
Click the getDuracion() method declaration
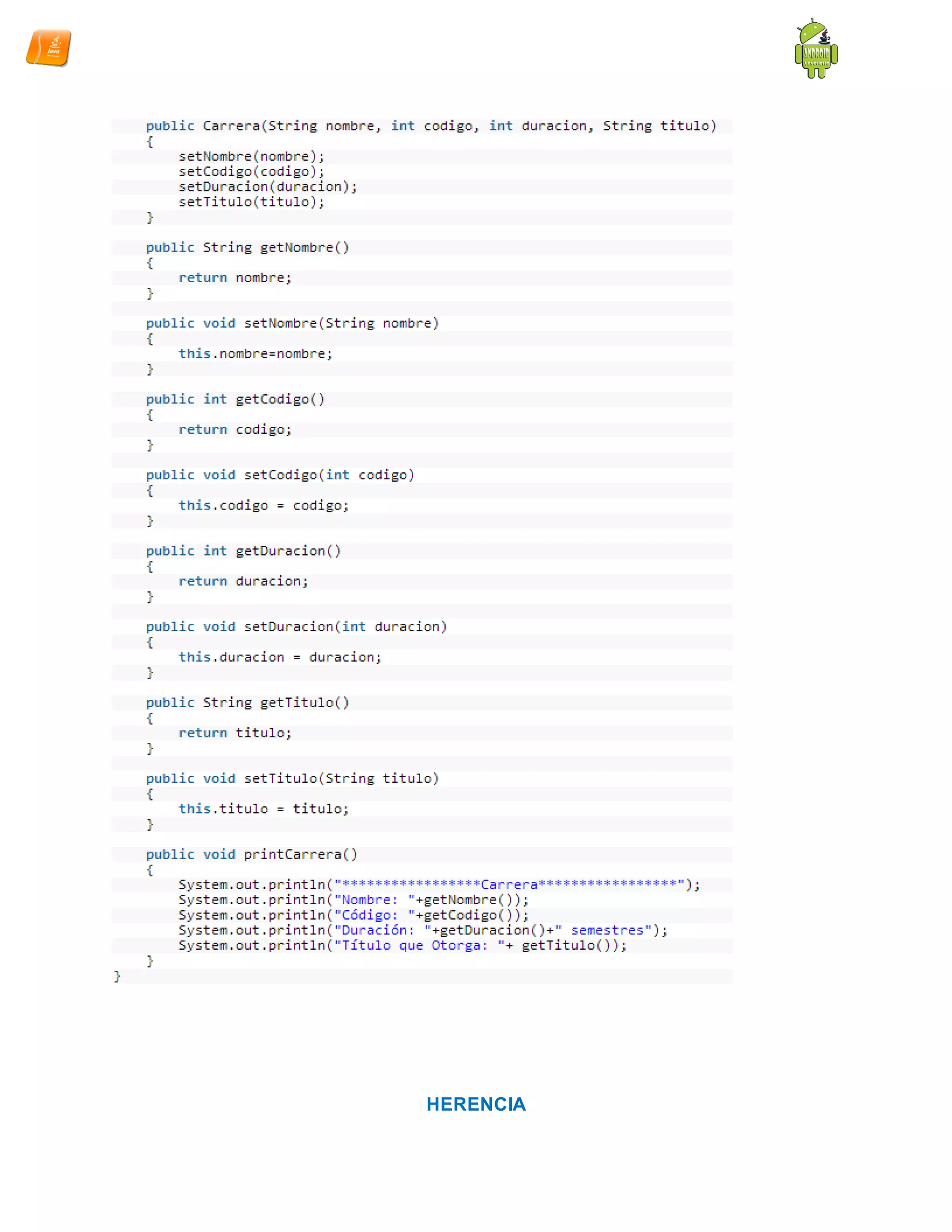click(x=243, y=550)
